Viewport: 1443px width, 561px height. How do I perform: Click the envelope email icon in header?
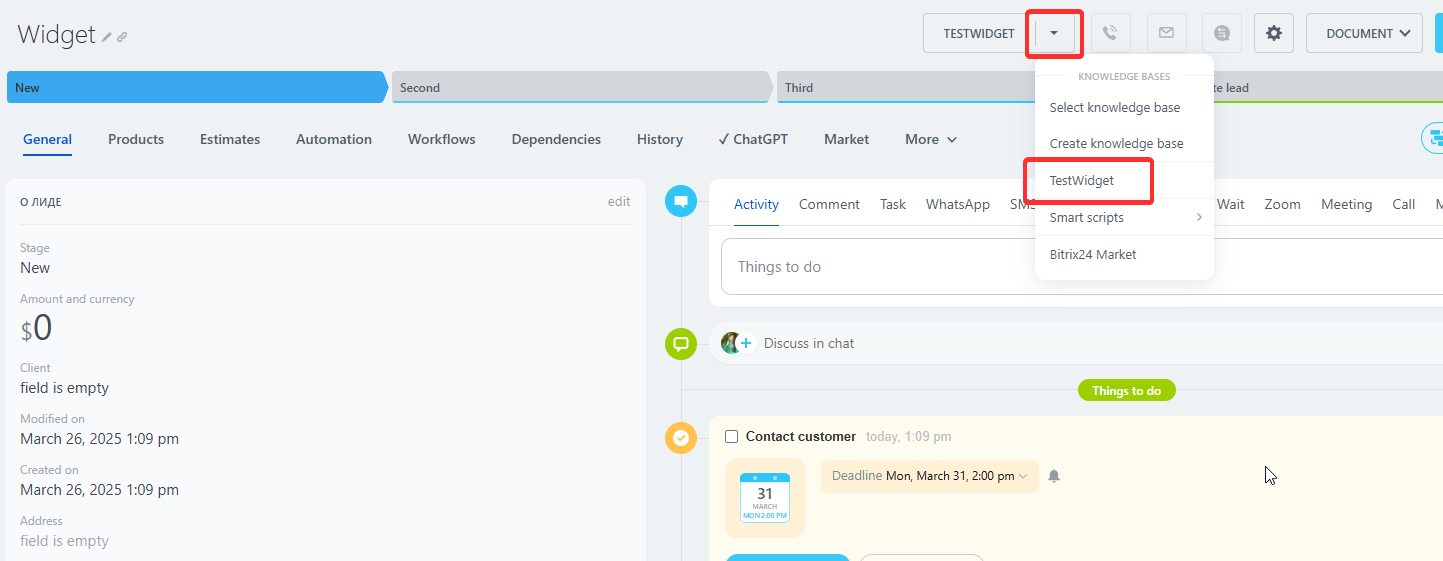[1166, 33]
